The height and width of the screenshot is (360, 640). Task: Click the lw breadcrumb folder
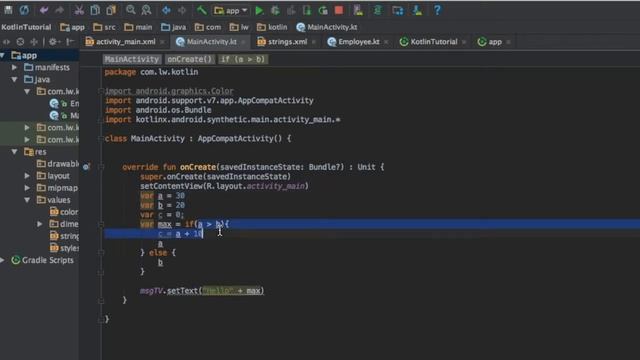[239, 27]
